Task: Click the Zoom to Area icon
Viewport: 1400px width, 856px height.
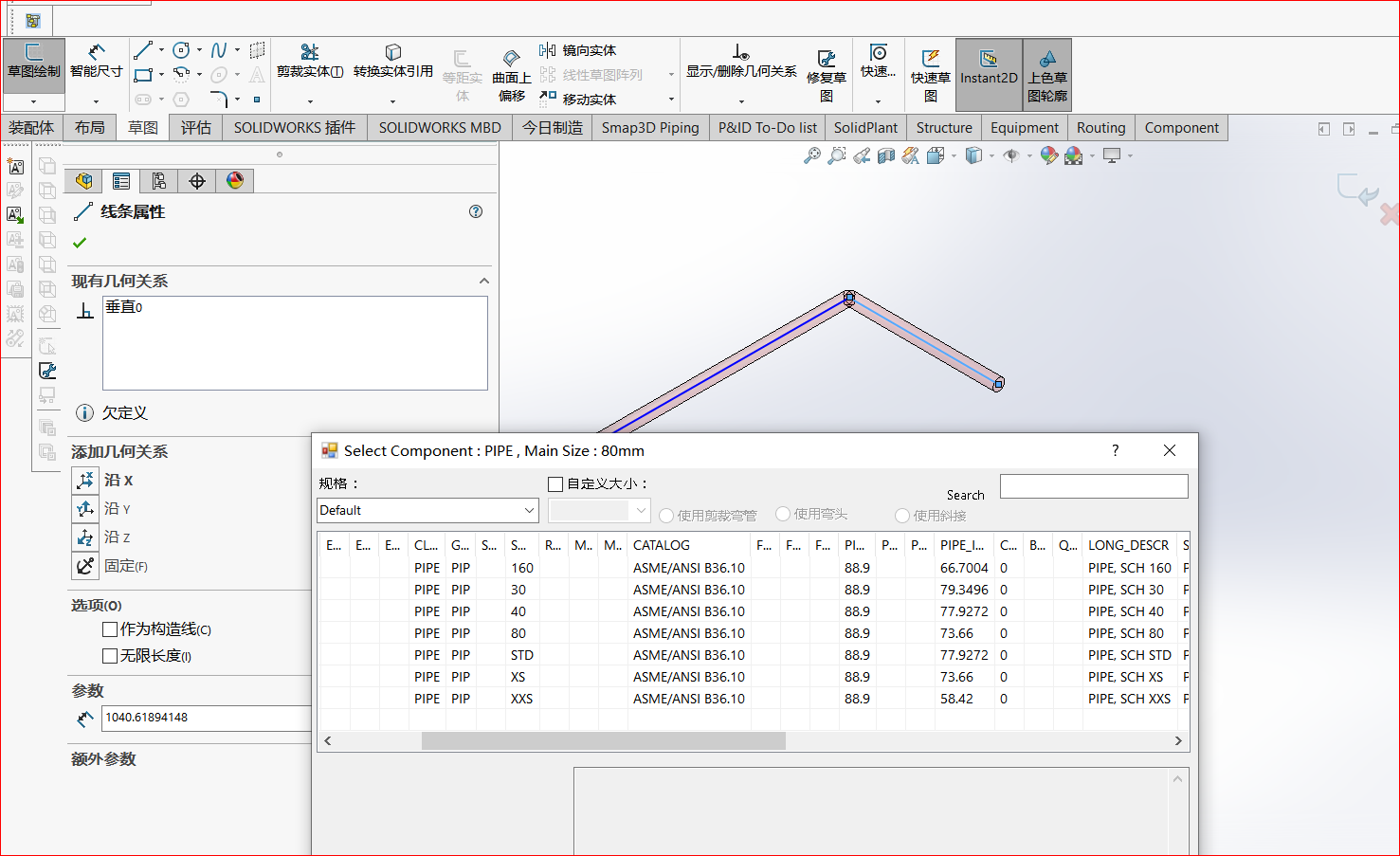Action: click(x=837, y=155)
